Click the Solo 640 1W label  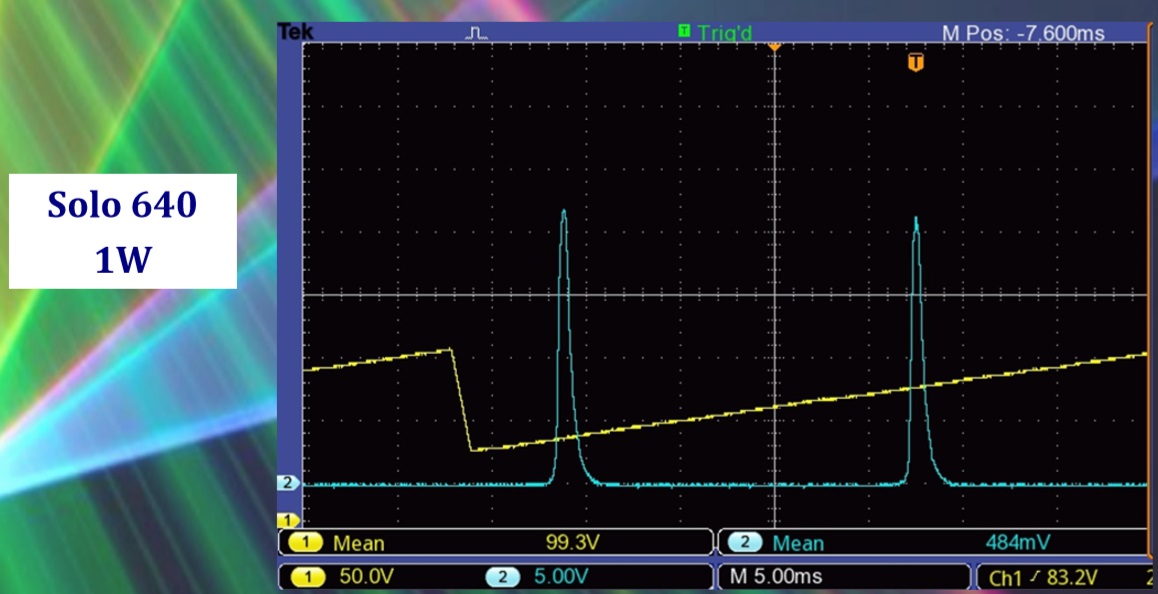point(123,232)
